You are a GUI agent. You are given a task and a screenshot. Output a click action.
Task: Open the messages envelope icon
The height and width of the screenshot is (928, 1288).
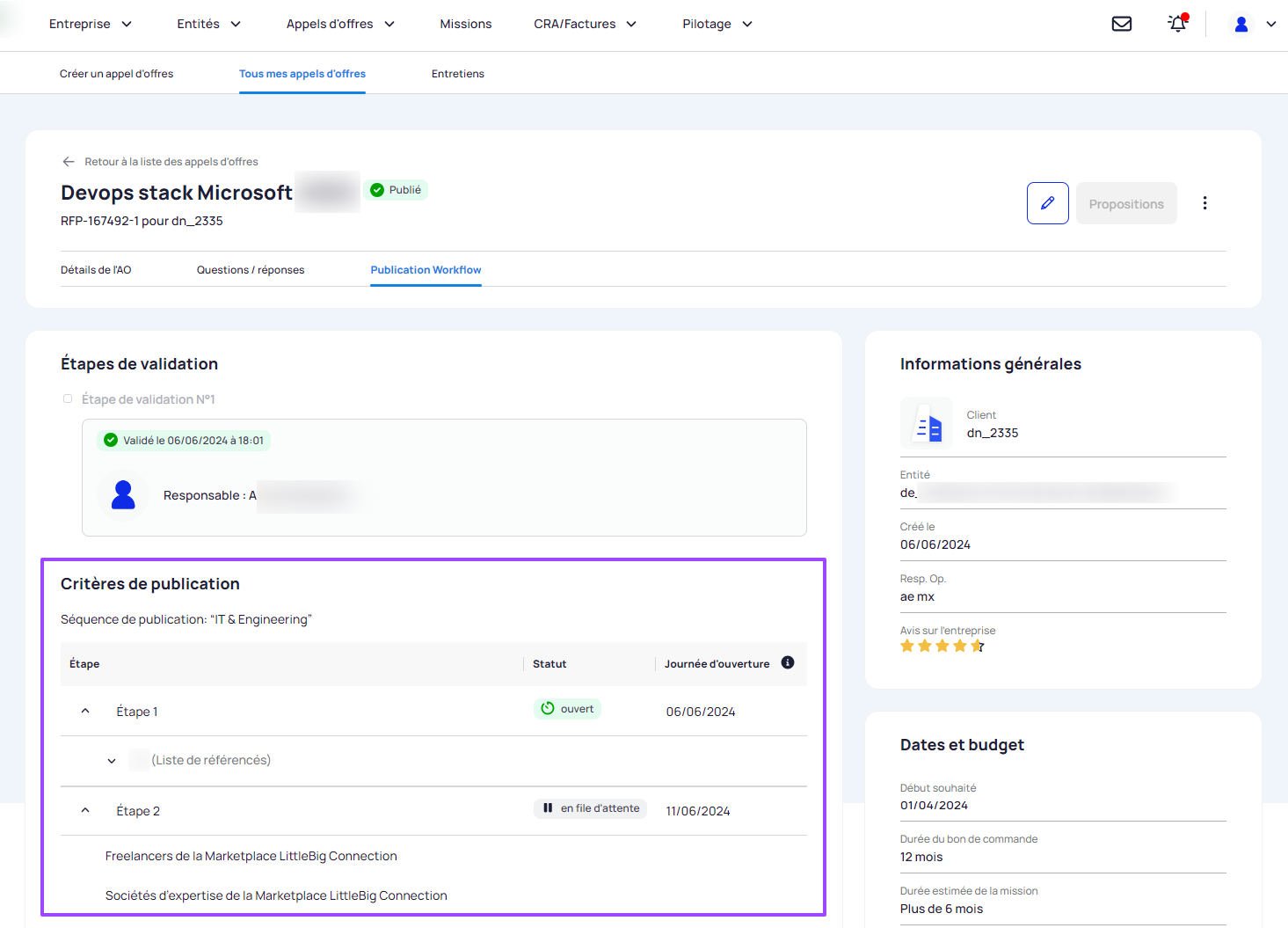point(1122,24)
